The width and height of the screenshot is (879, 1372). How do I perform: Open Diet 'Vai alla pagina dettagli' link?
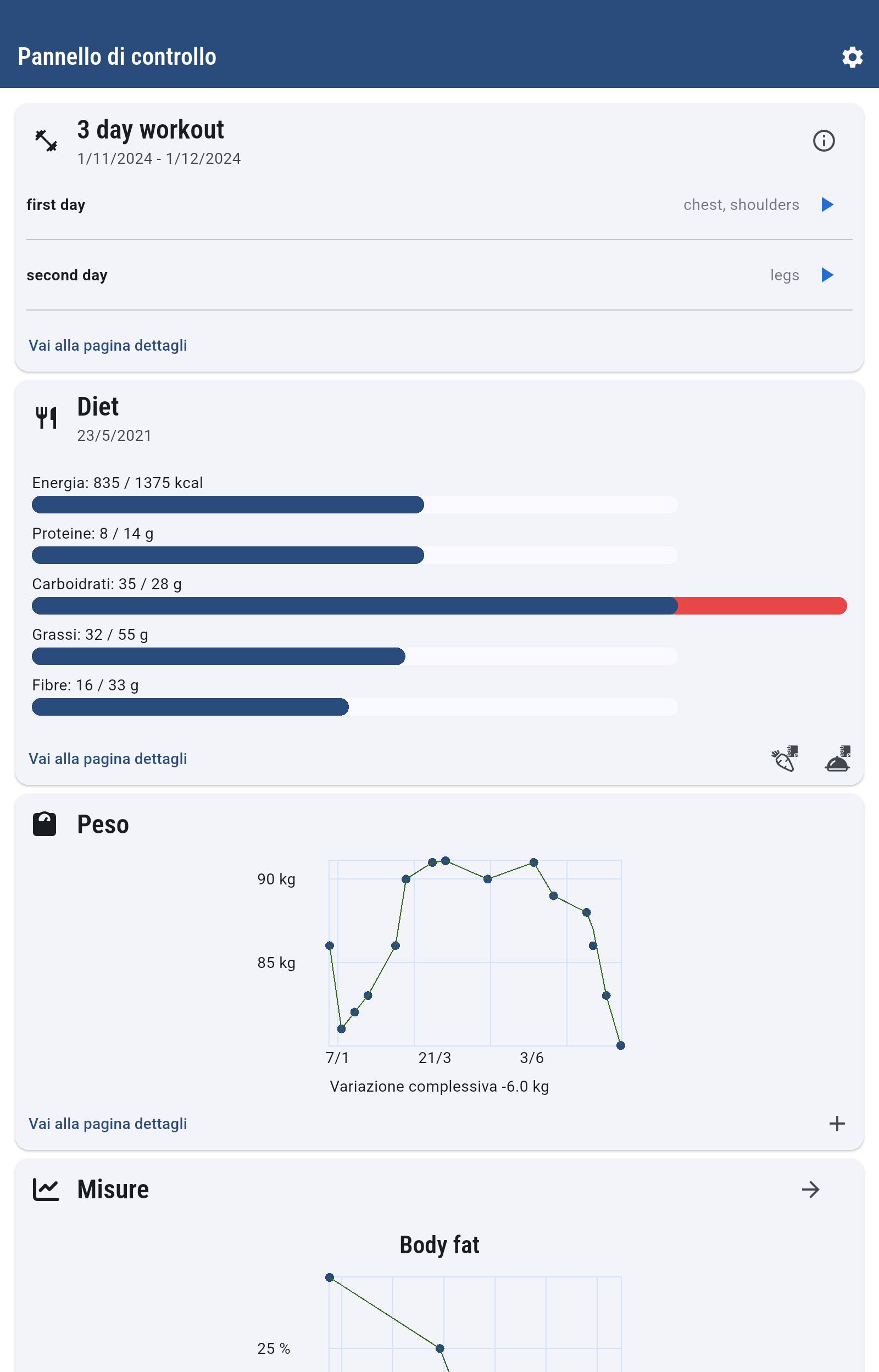108,759
